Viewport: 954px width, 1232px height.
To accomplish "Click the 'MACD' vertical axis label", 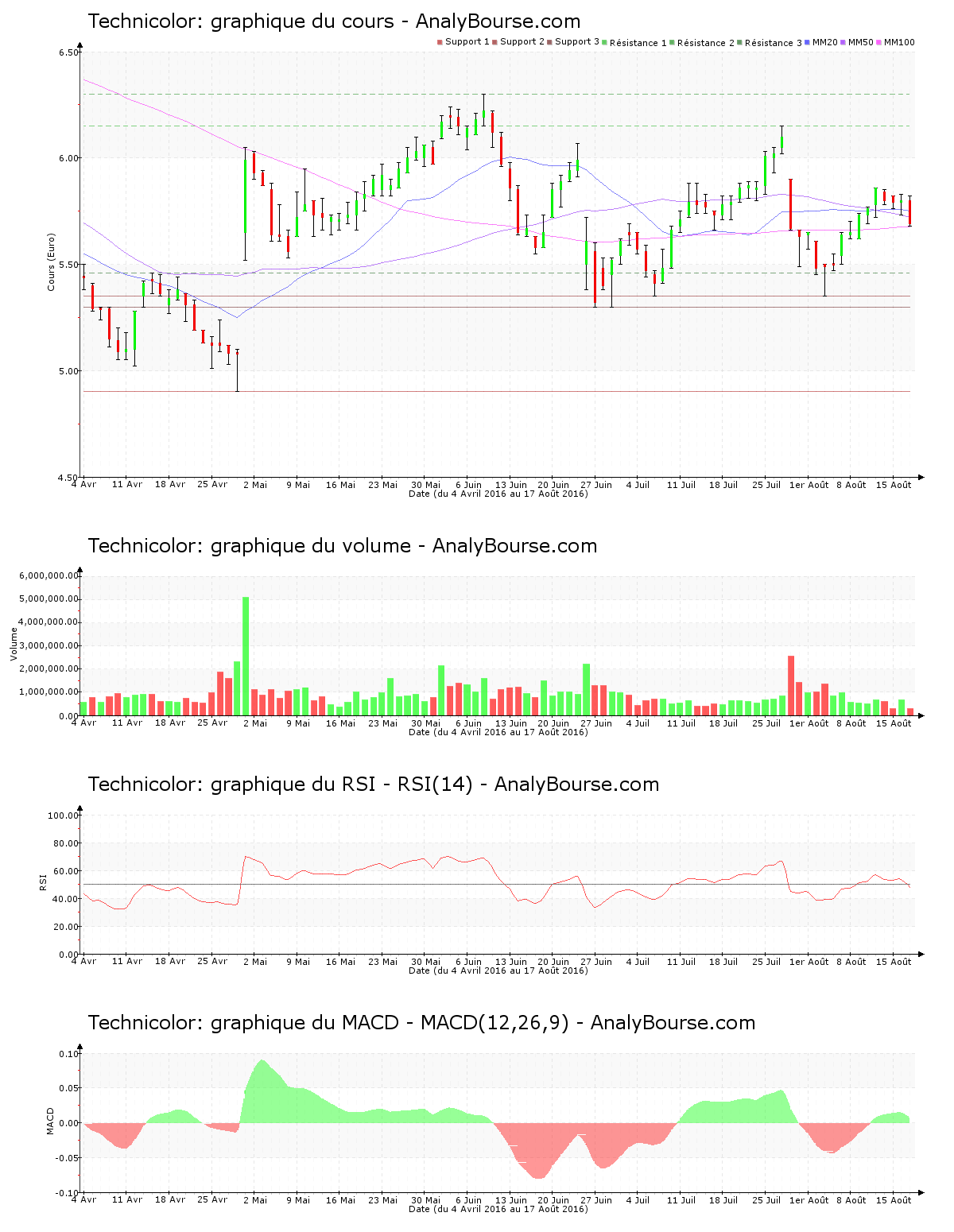I will click(50, 1121).
